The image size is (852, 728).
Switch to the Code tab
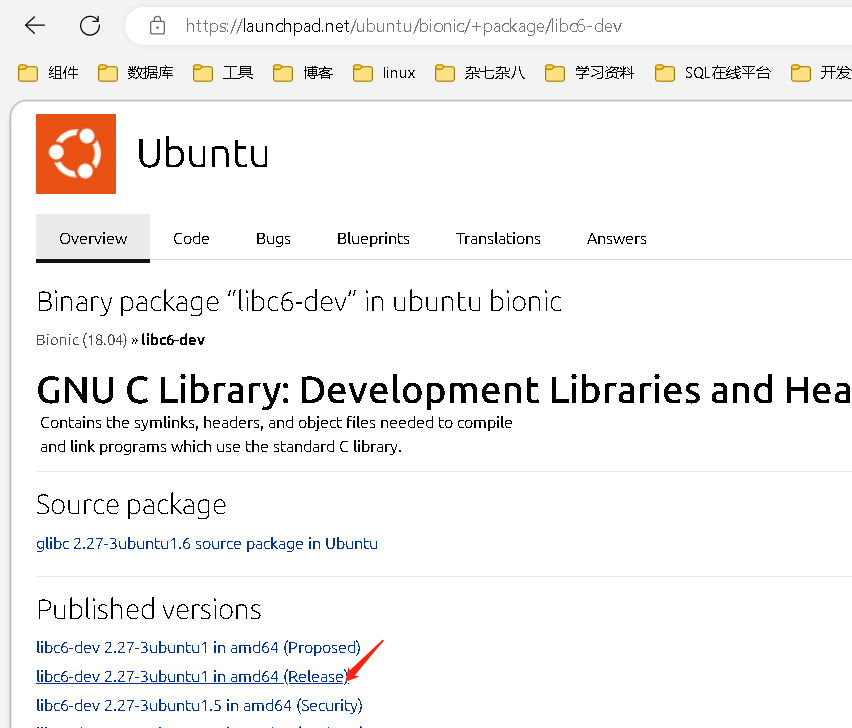click(x=191, y=238)
